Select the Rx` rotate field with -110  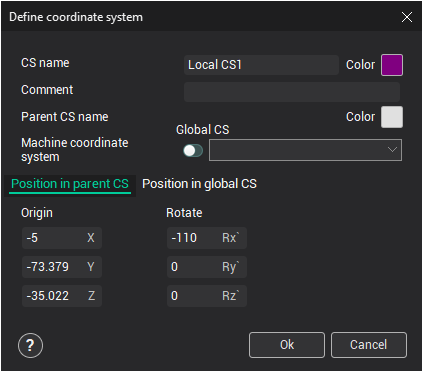click(207, 238)
